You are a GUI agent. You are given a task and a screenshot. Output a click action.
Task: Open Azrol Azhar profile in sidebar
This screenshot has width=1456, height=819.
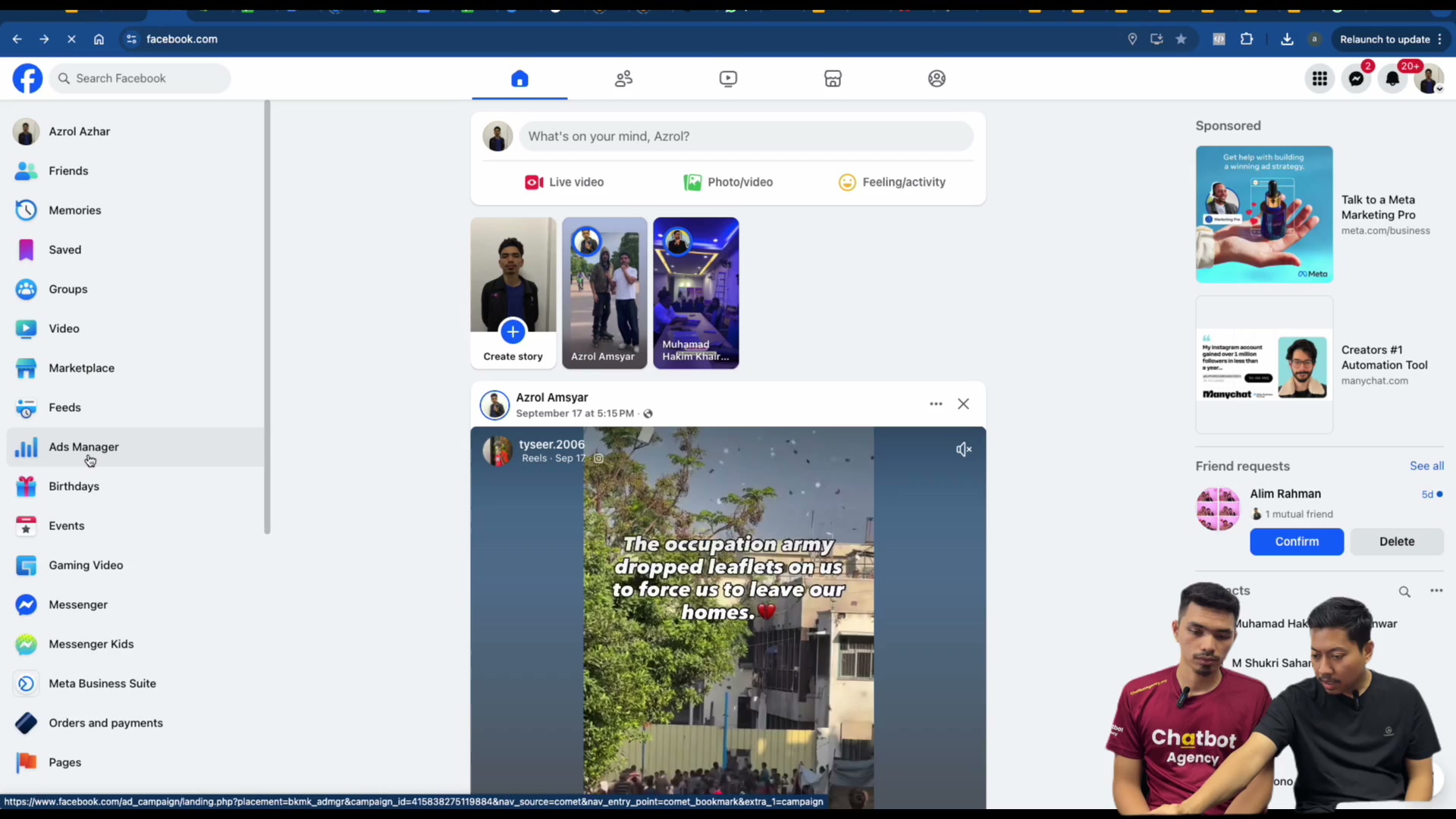pyautogui.click(x=135, y=131)
